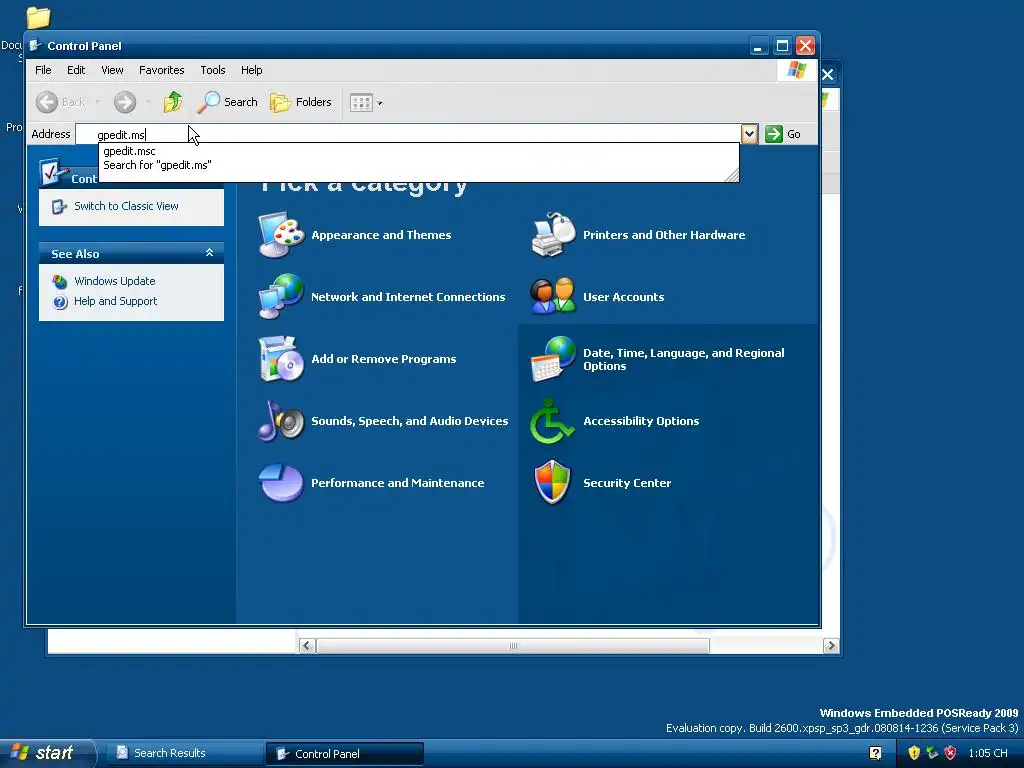Open Performance and Maintenance pie chart icon
The width and height of the screenshot is (1024, 768).
281,483
